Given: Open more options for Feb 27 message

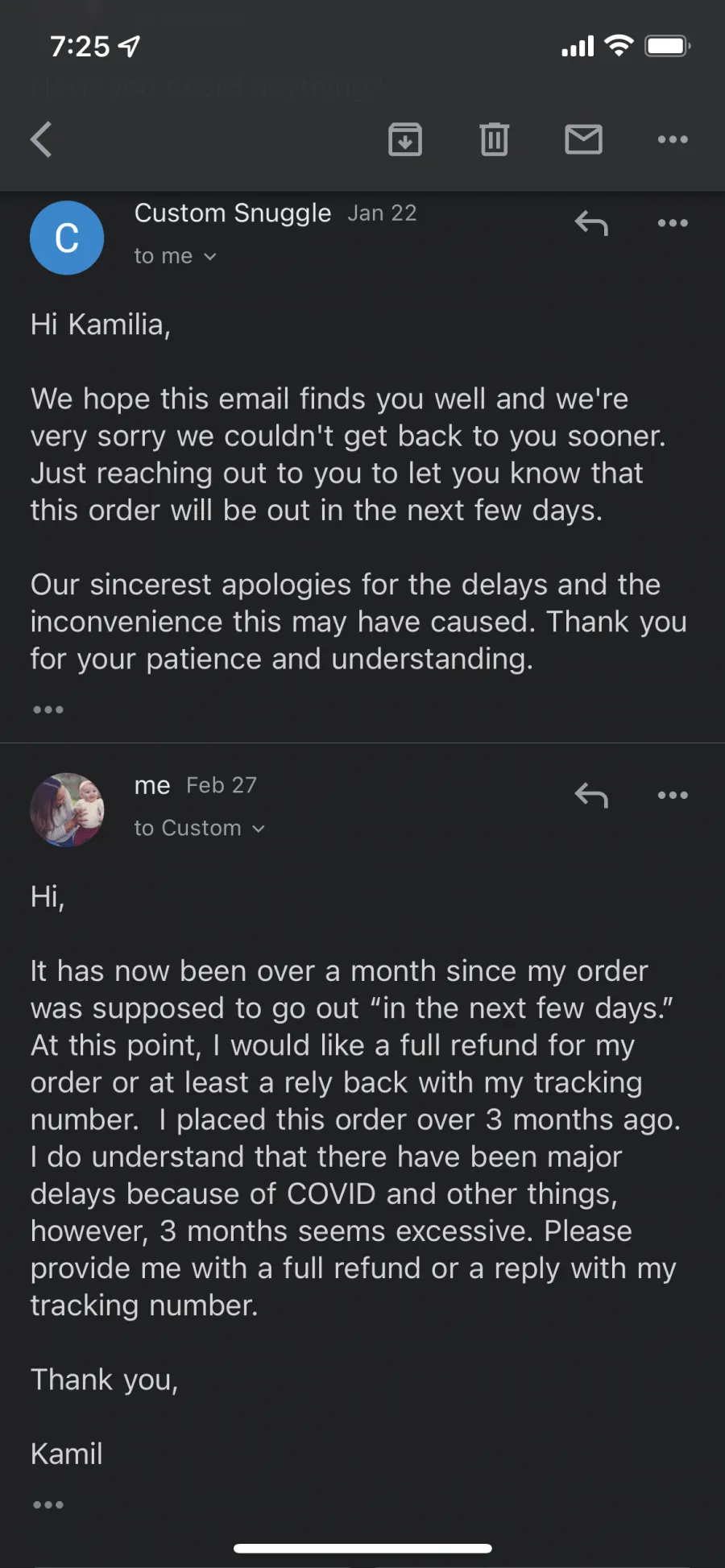Looking at the screenshot, I should [x=673, y=796].
